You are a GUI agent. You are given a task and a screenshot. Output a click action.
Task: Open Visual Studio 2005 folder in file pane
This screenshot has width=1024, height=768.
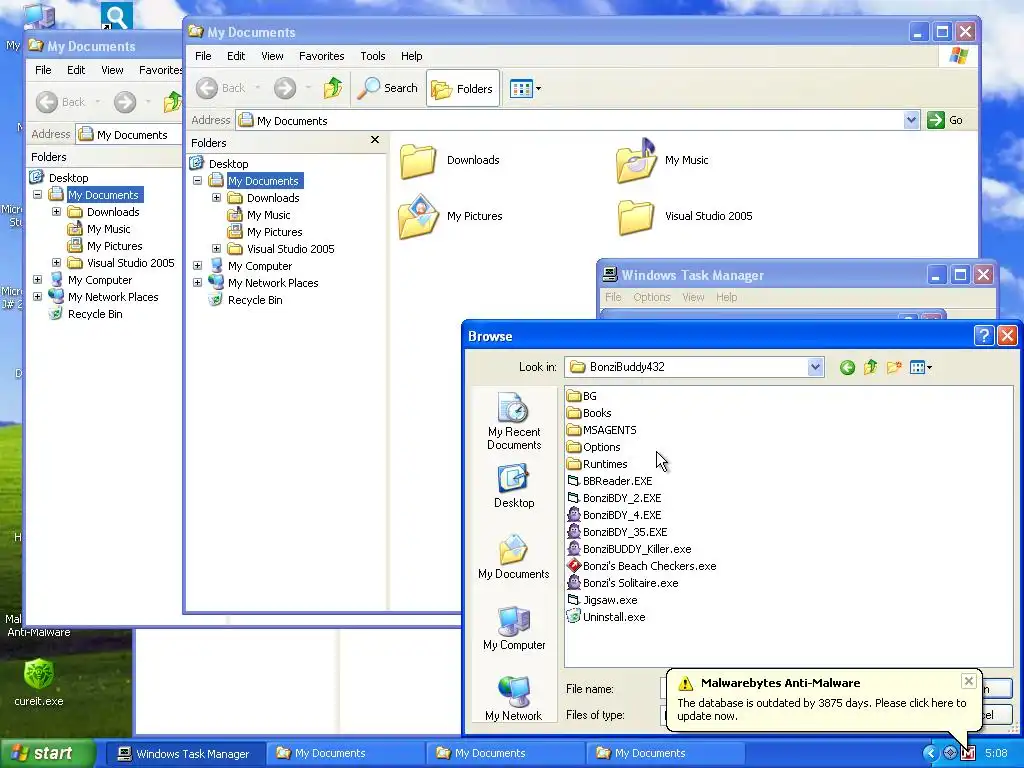click(685, 217)
